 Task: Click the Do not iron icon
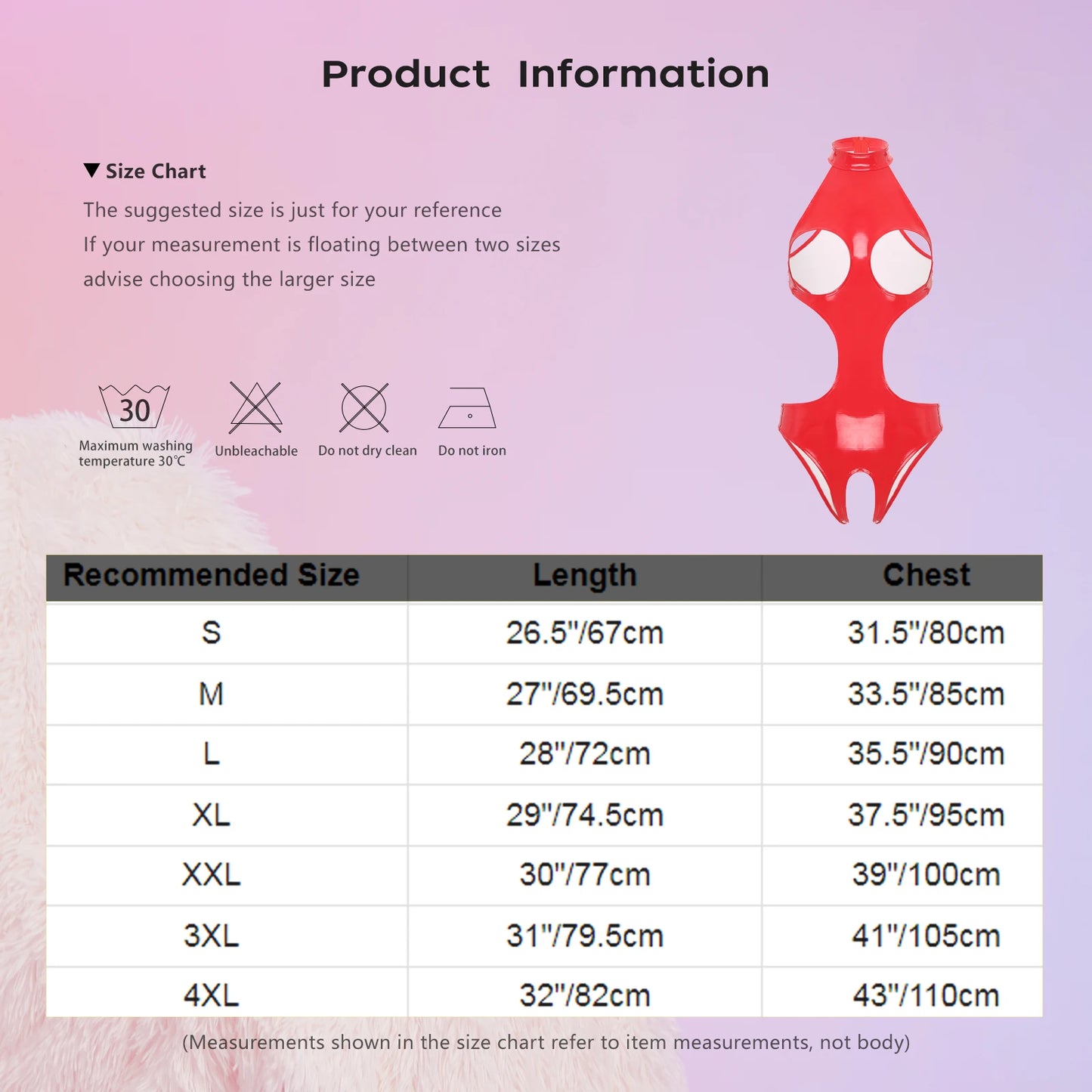pos(468,408)
